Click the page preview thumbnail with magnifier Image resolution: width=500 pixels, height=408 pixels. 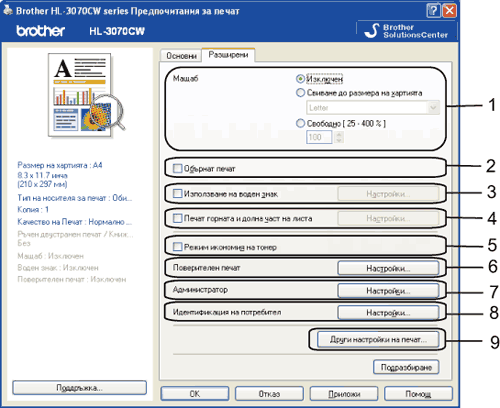pos(85,95)
